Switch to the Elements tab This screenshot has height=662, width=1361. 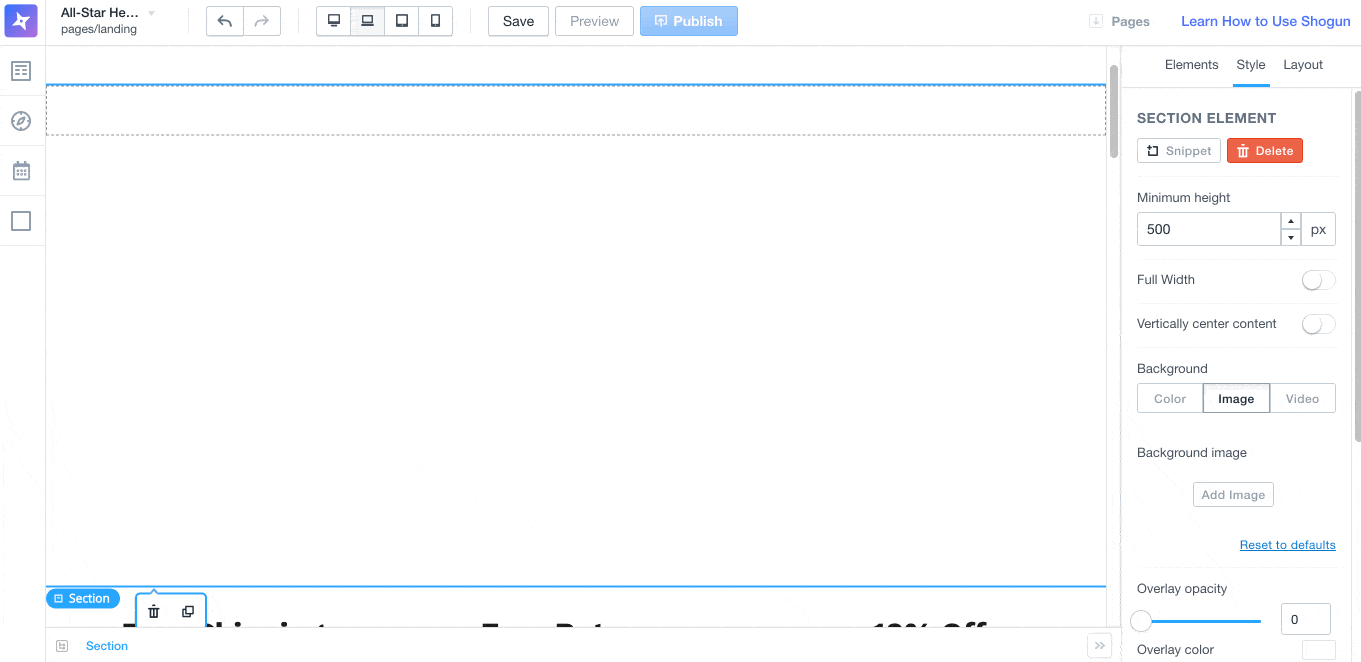tap(1191, 65)
